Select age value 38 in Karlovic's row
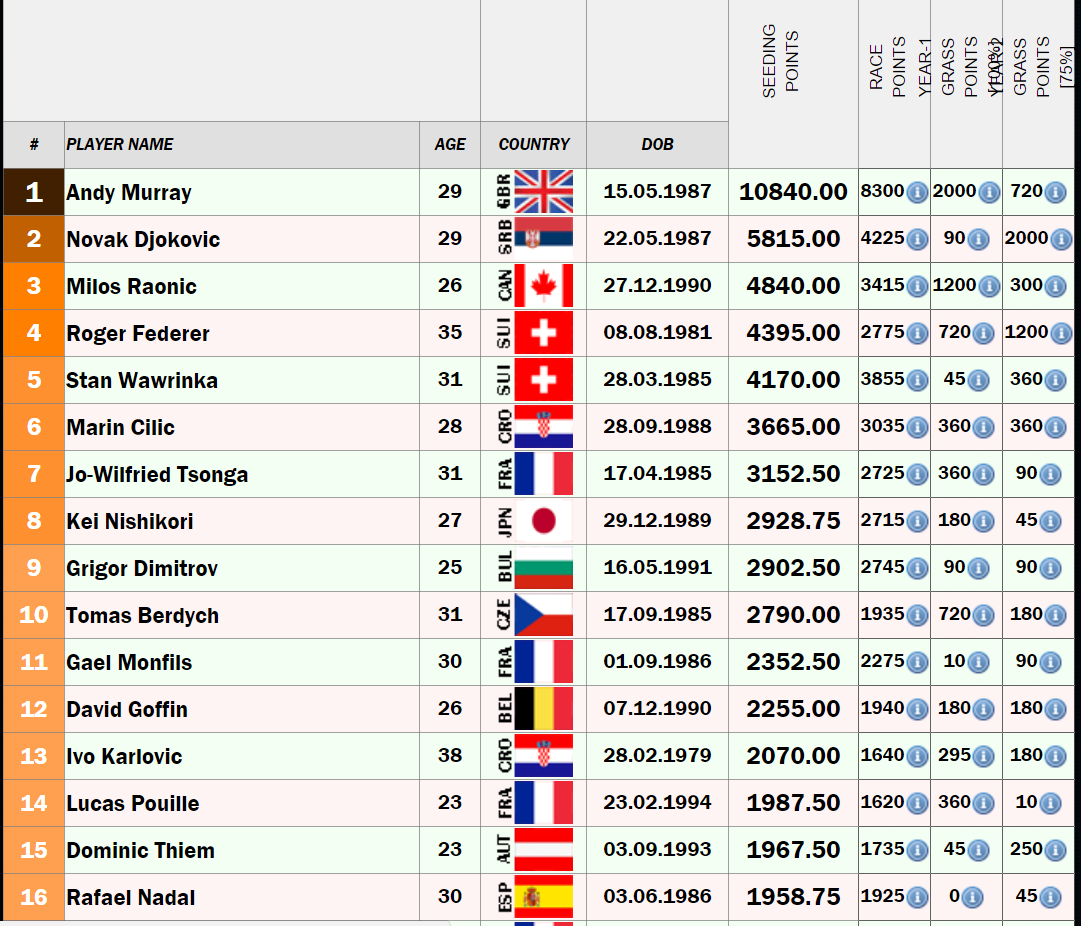The height and width of the screenshot is (926, 1081). pyautogui.click(x=449, y=756)
